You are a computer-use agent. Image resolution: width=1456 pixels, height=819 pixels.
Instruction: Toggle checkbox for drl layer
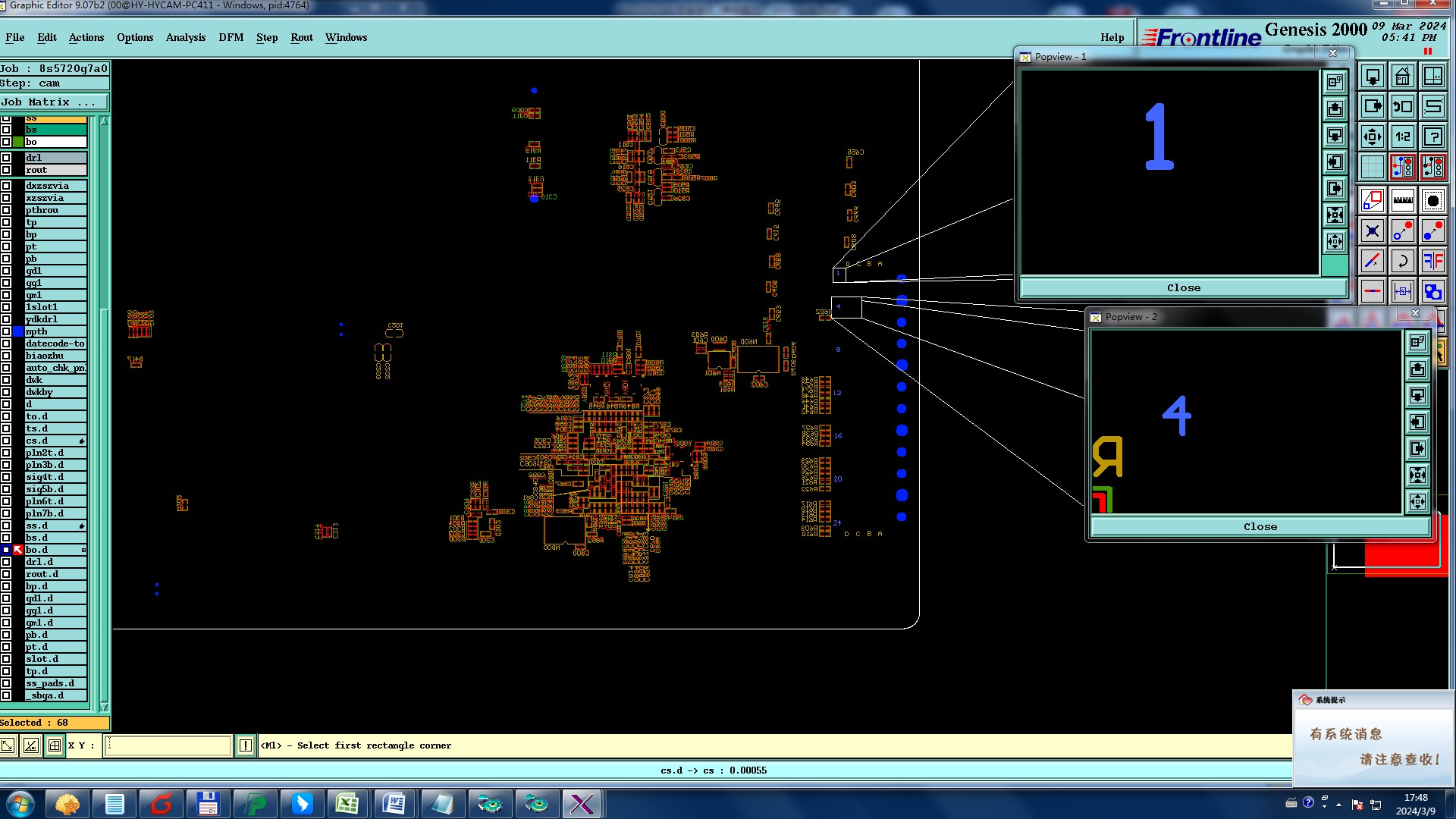click(x=6, y=158)
